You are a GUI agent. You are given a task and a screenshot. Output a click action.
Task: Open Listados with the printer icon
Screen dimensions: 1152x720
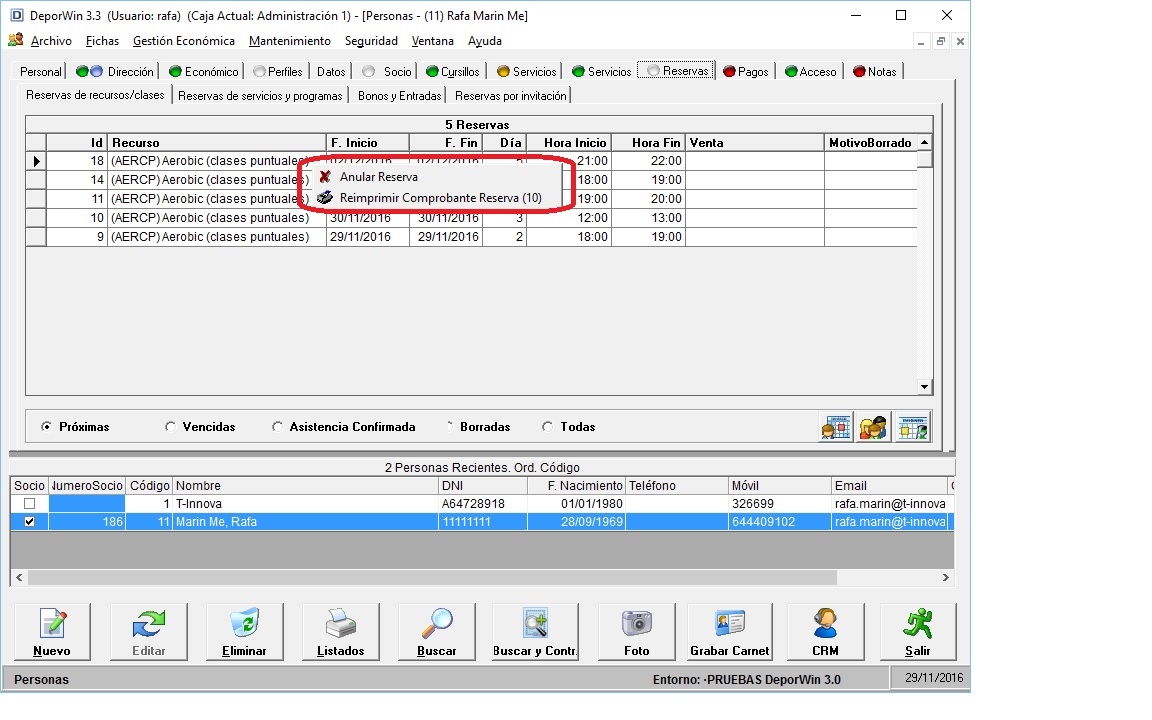[341, 632]
